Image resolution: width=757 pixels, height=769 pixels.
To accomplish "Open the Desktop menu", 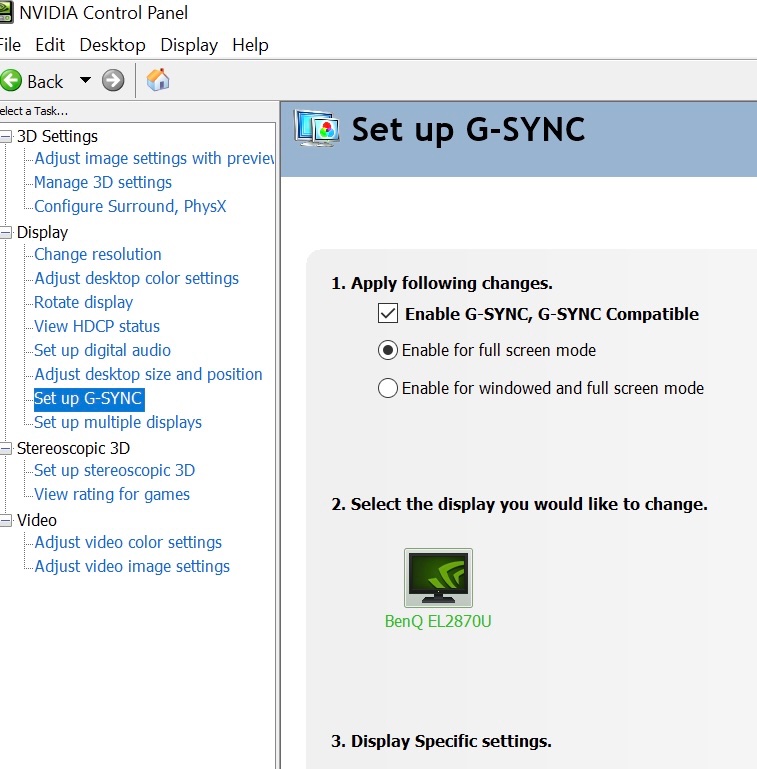I will (x=112, y=45).
